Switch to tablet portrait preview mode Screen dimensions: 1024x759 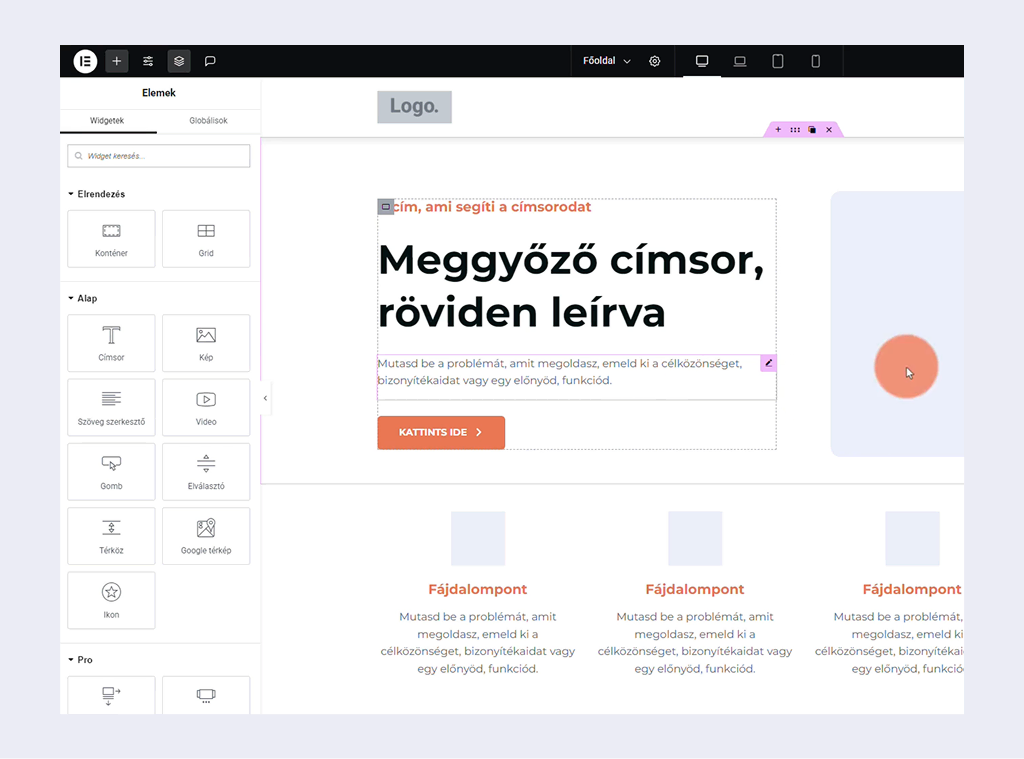[x=778, y=61]
